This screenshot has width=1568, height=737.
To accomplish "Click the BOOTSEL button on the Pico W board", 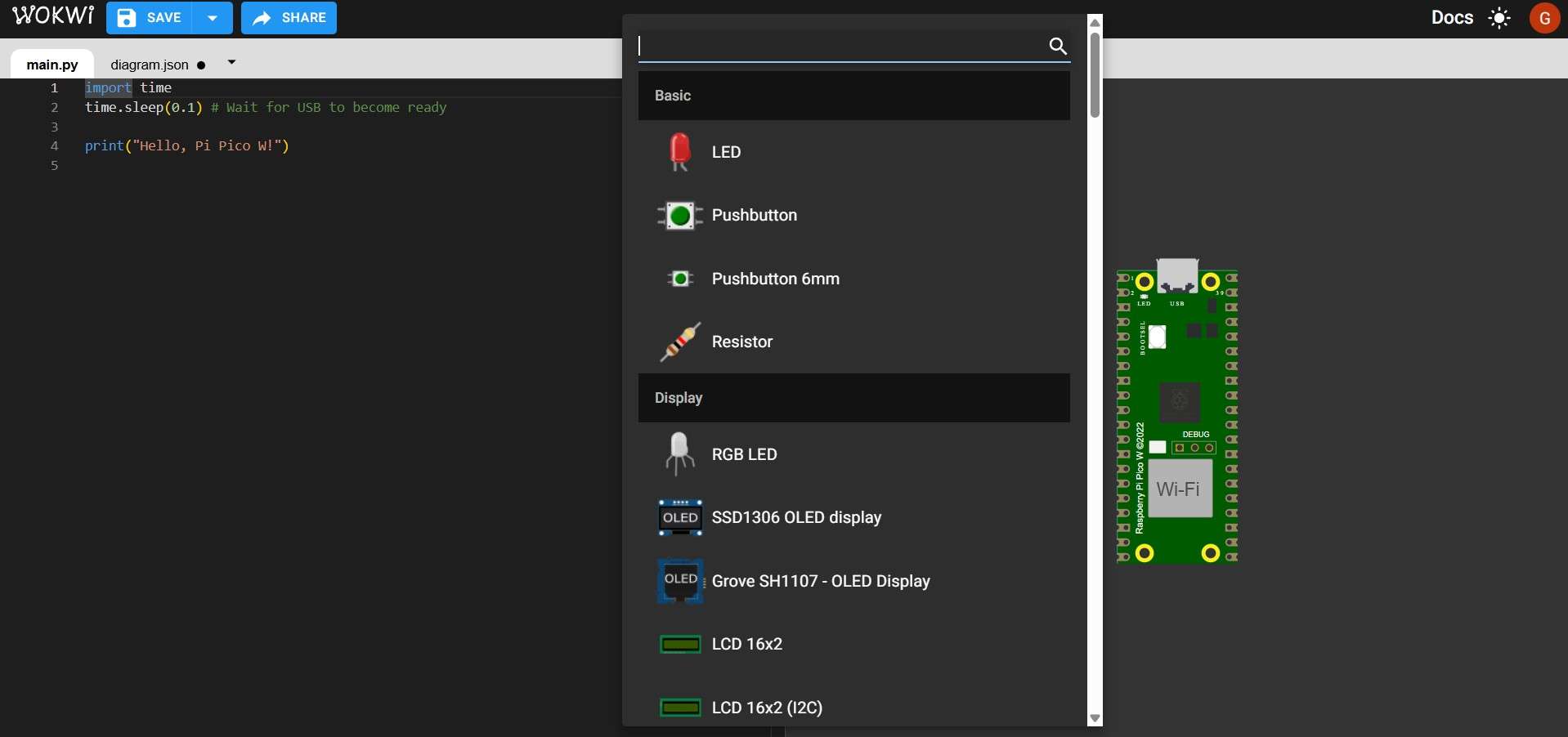I will pos(1157,337).
